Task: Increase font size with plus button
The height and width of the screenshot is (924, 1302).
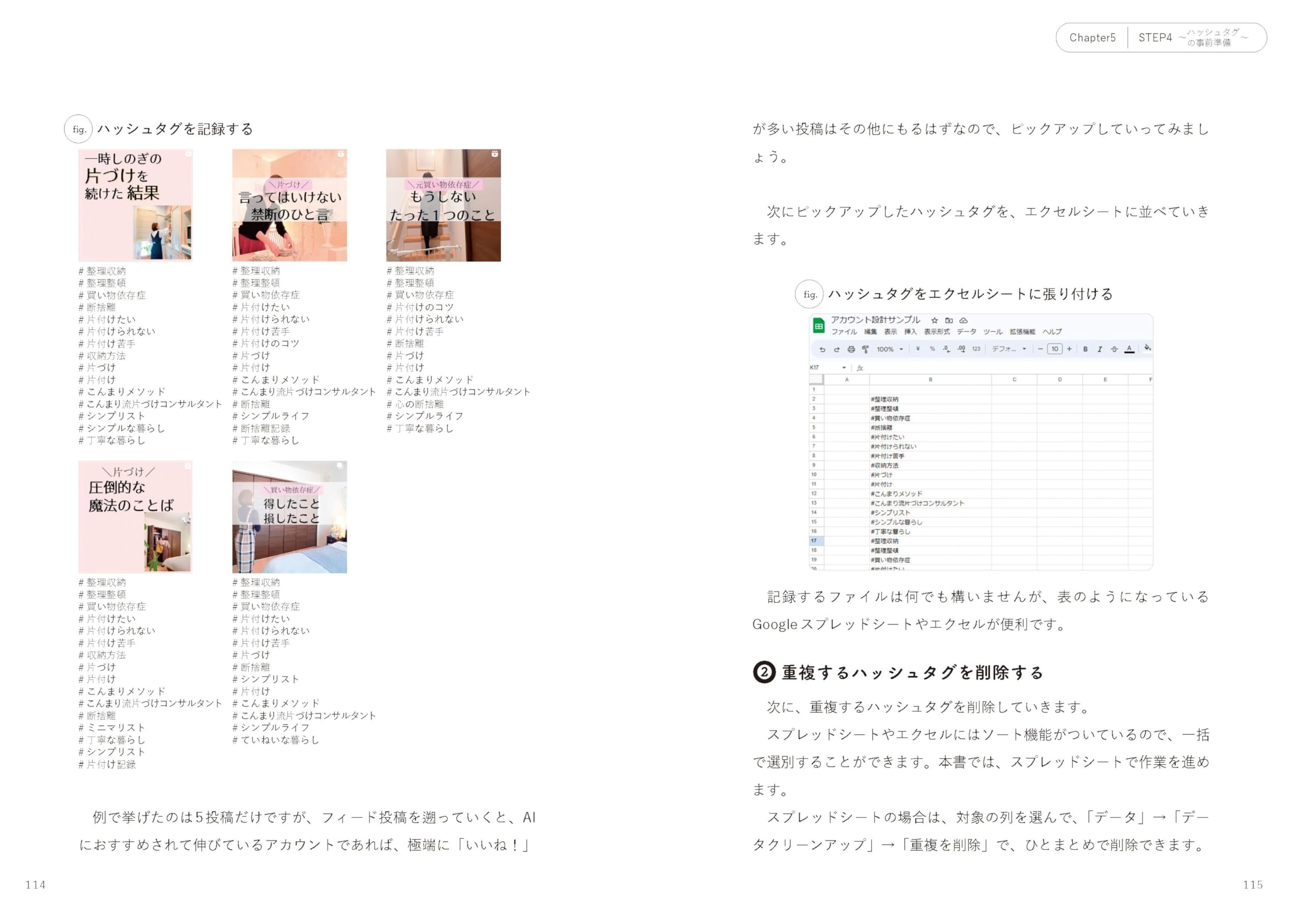Action: pyautogui.click(x=1069, y=349)
